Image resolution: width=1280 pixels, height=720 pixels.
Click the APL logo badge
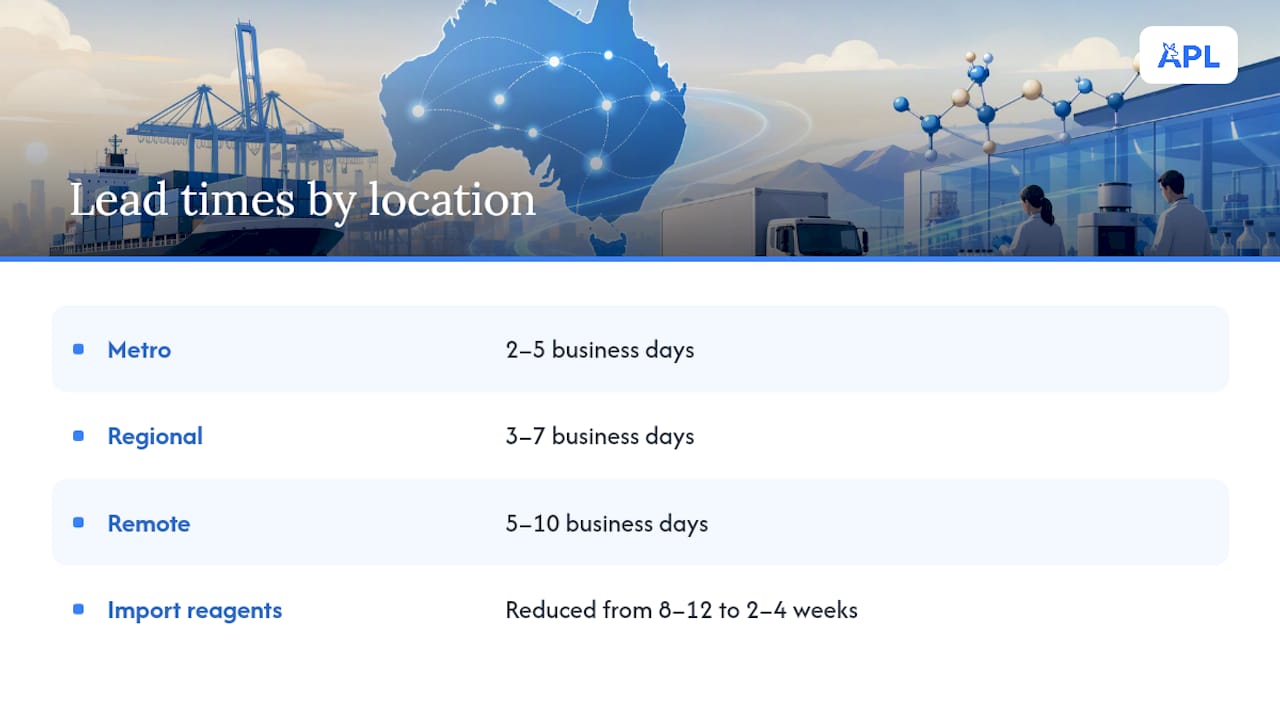pyautogui.click(x=1188, y=55)
